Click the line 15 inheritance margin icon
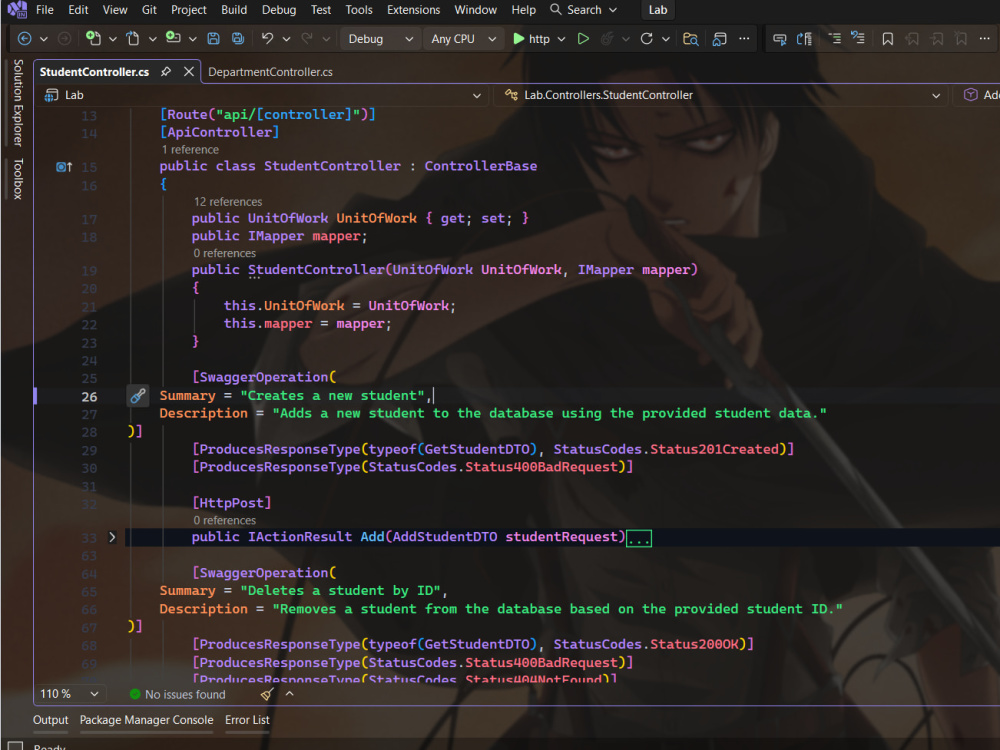This screenshot has width=1000, height=750. (x=64, y=167)
